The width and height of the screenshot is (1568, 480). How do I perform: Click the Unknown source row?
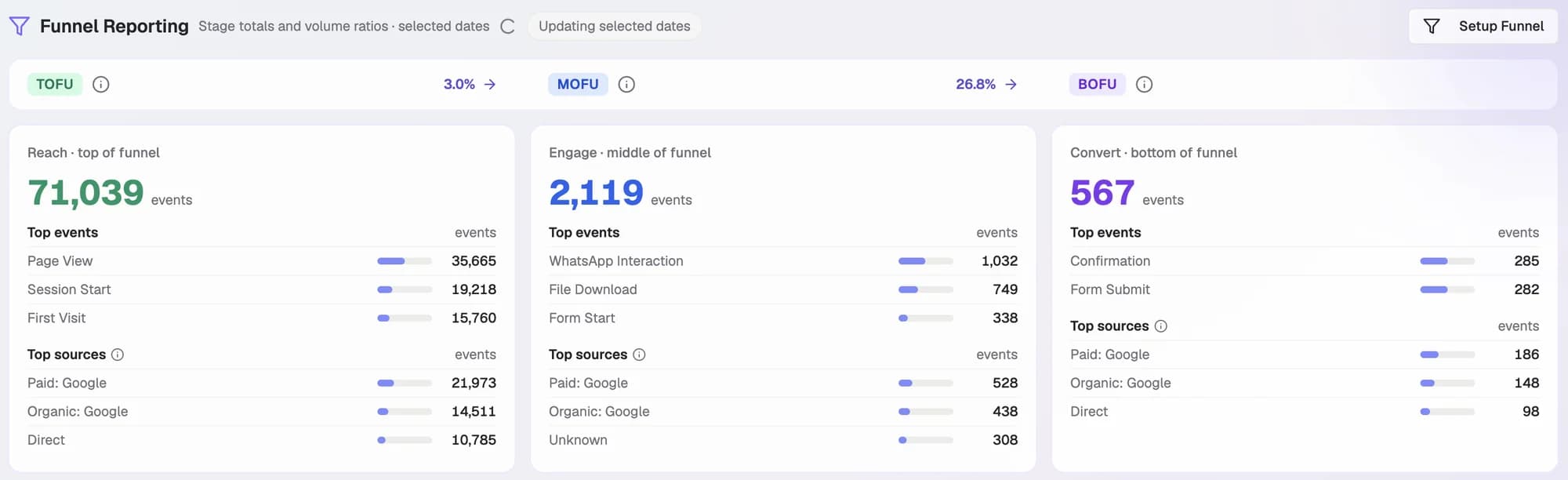click(783, 440)
